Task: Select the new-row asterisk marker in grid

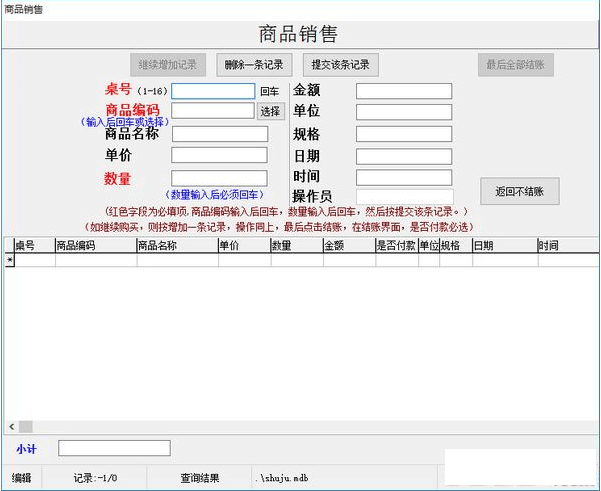Action: (x=10, y=260)
